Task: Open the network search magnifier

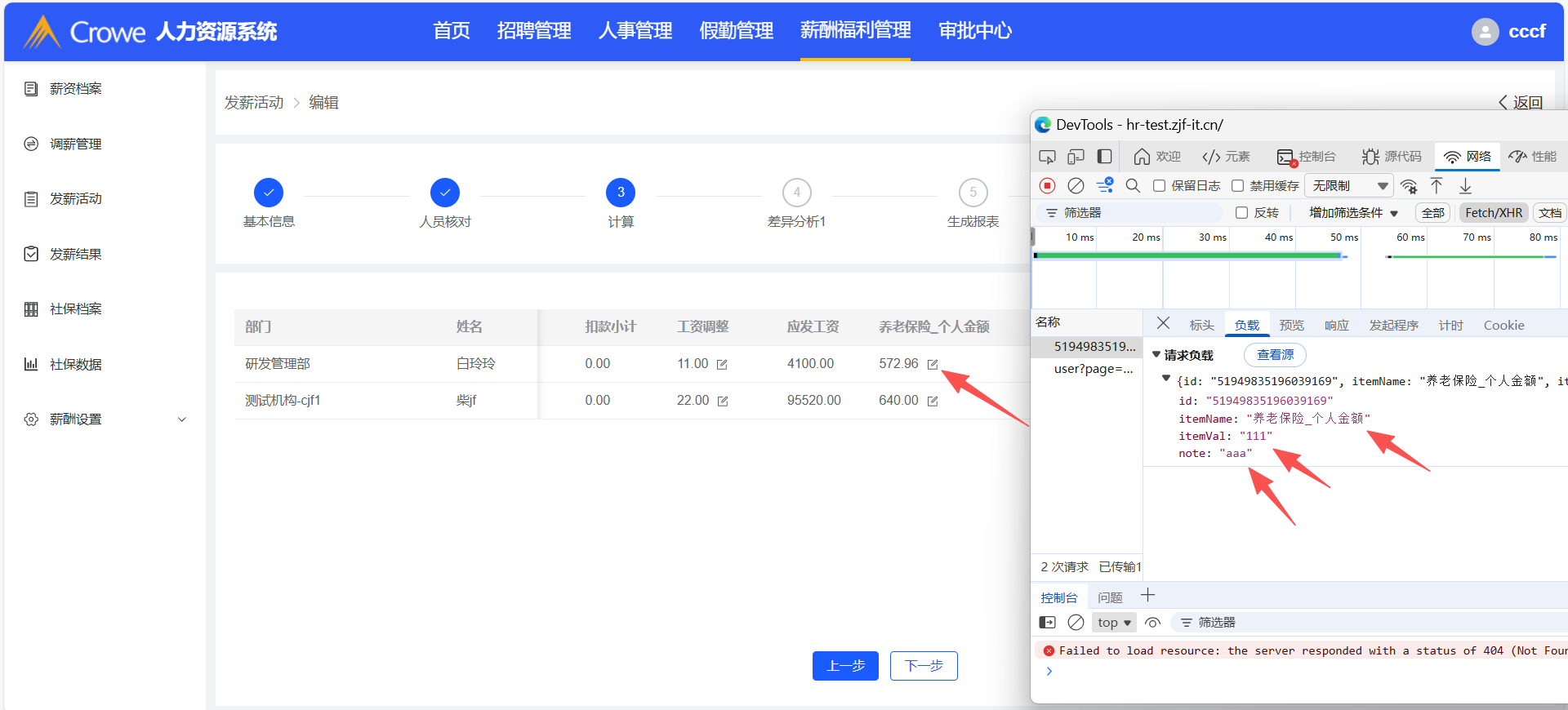Action: click(x=1133, y=186)
